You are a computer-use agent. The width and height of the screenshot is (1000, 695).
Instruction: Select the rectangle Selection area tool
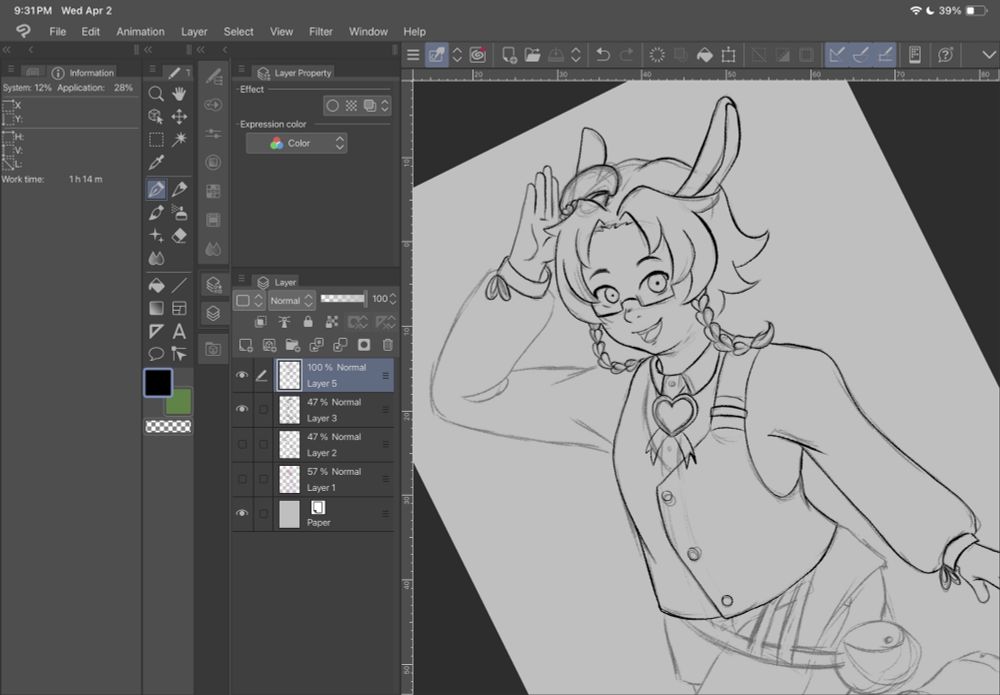156,139
